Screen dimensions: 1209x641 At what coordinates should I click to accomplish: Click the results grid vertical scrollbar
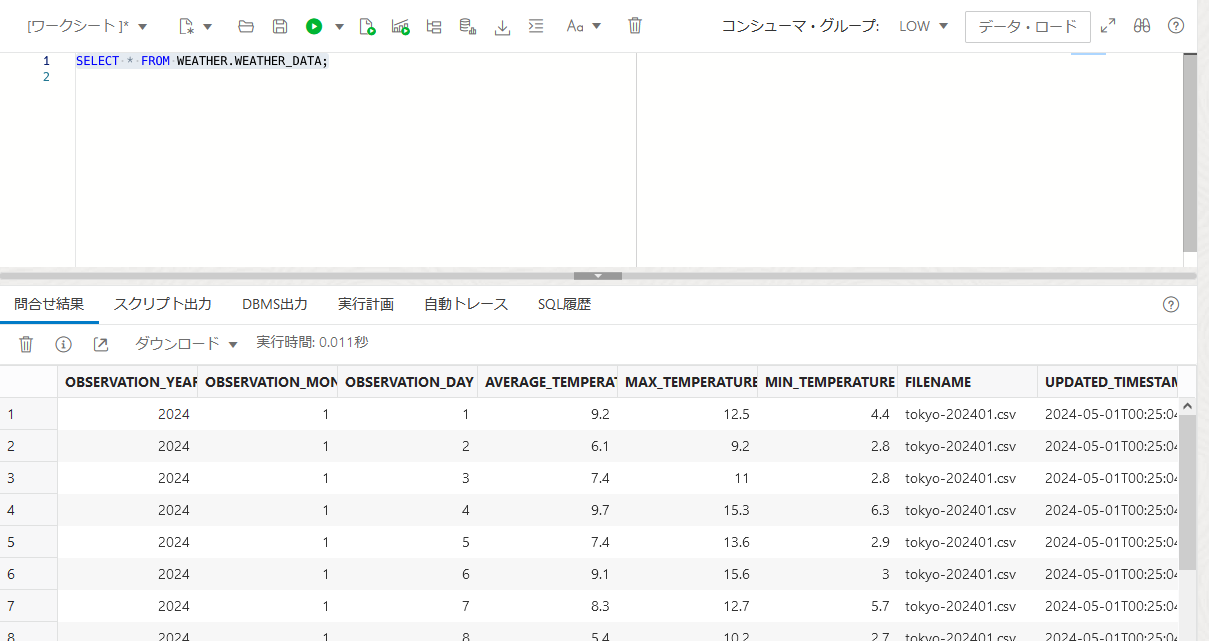pos(1187,492)
